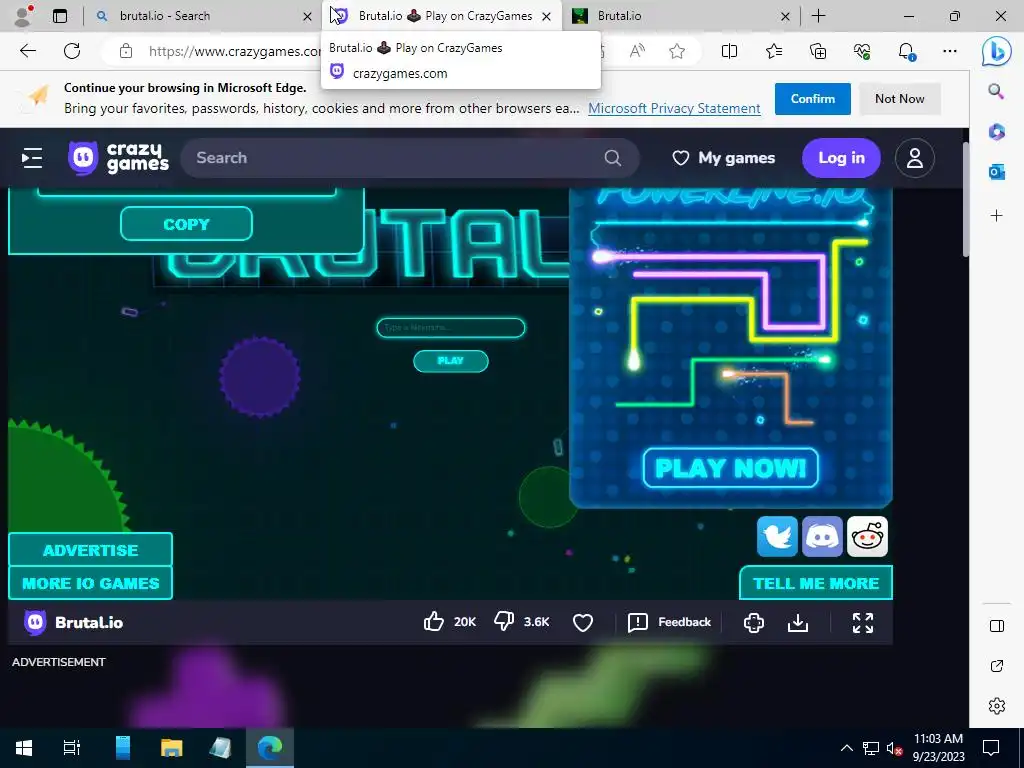The width and height of the screenshot is (1024, 768).
Task: Click the Edge icon on the taskbar
Action: pyautogui.click(x=270, y=748)
